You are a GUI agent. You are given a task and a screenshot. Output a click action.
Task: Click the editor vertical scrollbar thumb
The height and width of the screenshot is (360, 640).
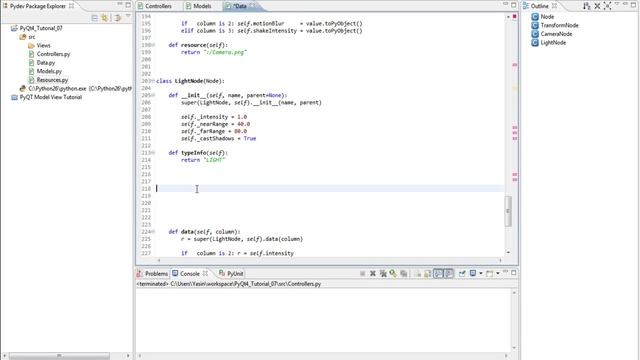[x=508, y=211]
